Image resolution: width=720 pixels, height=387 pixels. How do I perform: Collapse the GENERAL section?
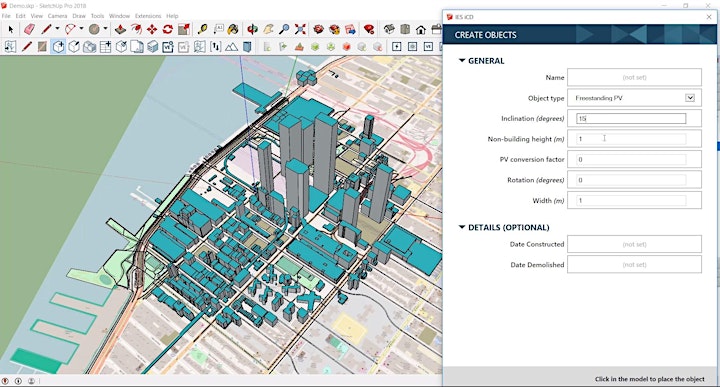[x=462, y=61]
